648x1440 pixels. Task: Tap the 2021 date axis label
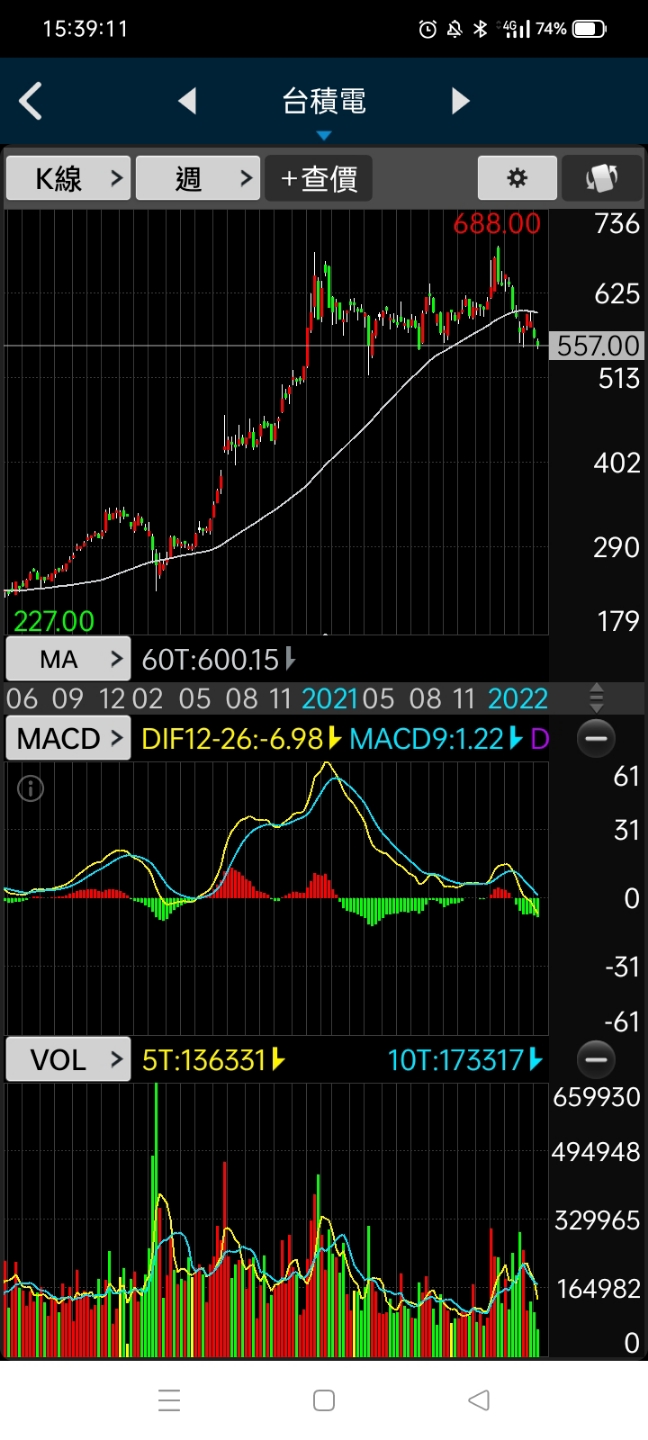coord(330,698)
